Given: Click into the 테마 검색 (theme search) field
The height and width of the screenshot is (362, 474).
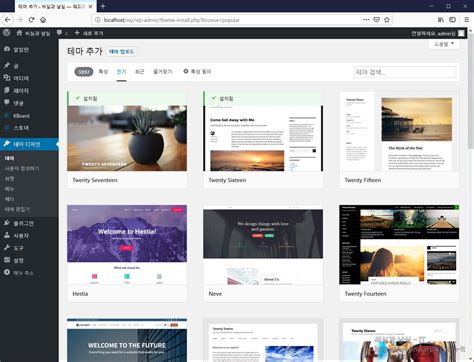Looking at the screenshot, I should 405,72.
